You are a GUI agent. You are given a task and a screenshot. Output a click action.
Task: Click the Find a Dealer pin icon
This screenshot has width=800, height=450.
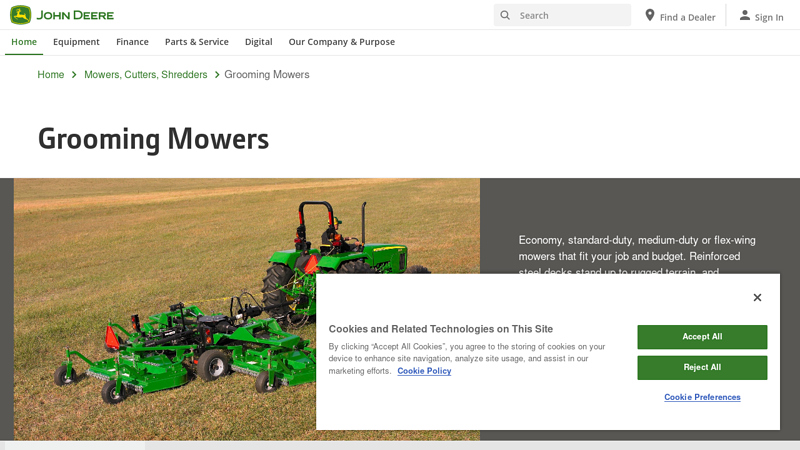coord(650,15)
